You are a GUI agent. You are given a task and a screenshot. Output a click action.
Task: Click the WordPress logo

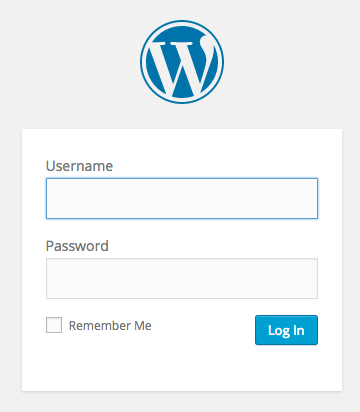pos(182,62)
